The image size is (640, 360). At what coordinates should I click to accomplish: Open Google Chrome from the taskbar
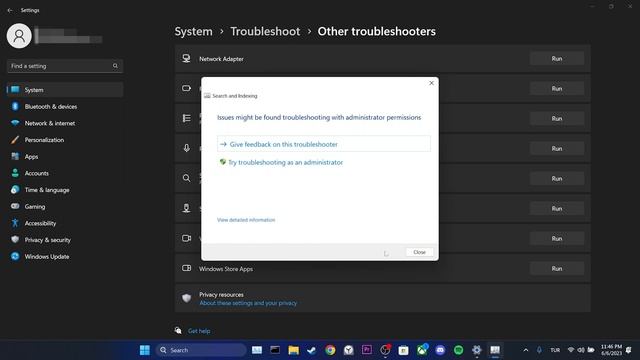pos(330,350)
